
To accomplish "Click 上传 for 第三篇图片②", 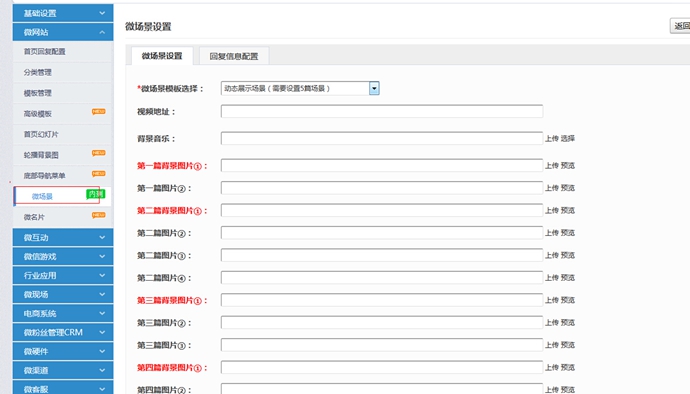I will [x=552, y=323].
